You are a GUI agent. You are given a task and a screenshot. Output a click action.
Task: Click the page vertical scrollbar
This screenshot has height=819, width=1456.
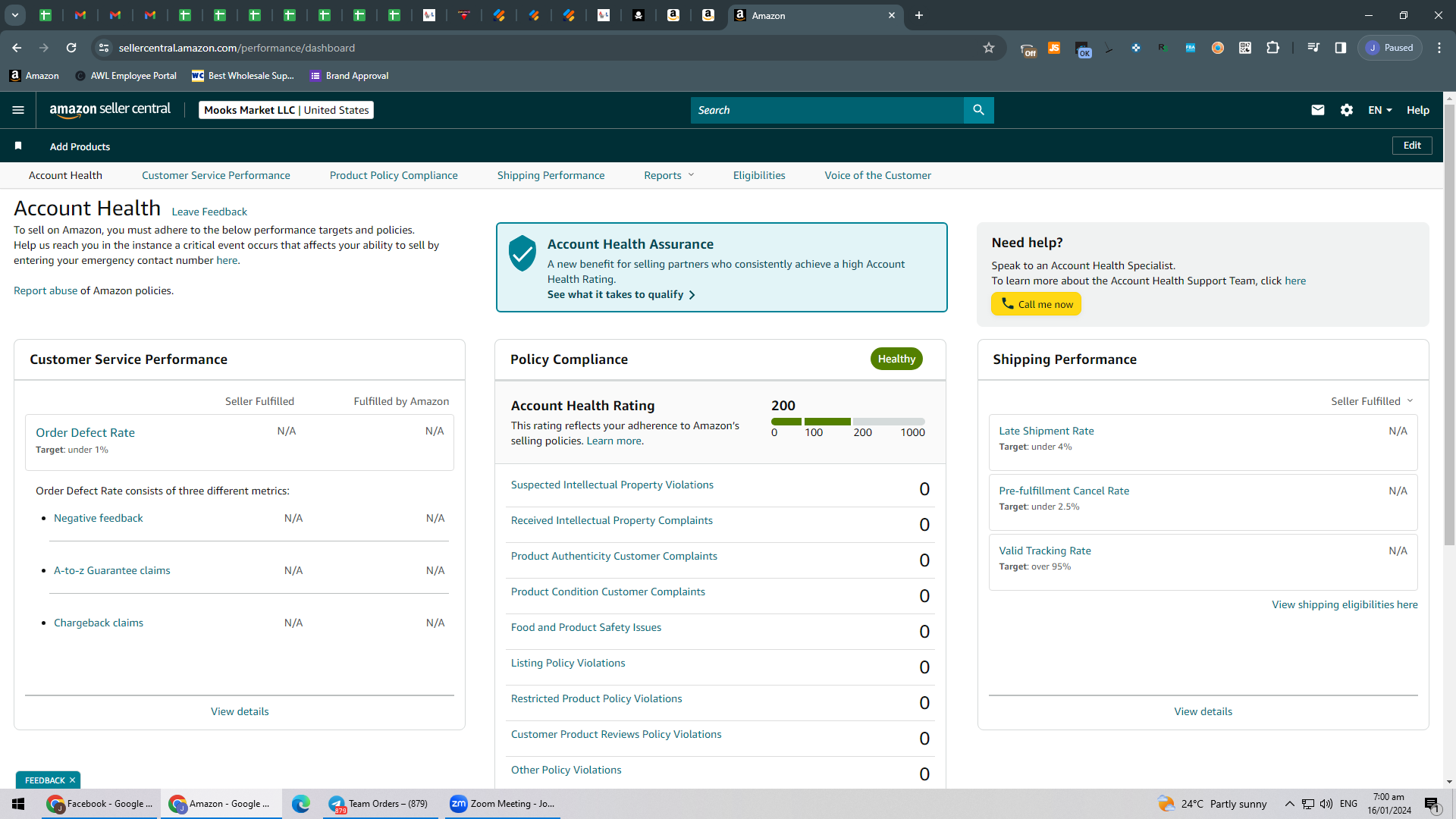(x=1449, y=326)
